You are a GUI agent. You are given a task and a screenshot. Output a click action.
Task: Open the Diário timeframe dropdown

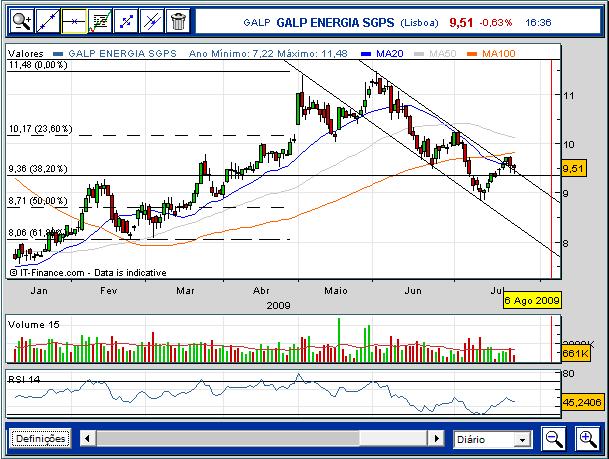492,439
